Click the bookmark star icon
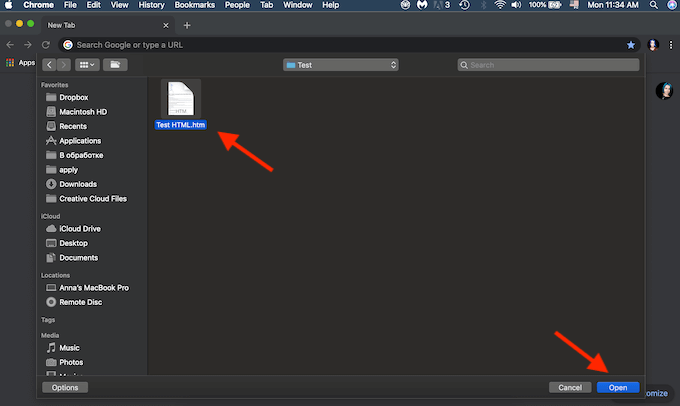The height and width of the screenshot is (406, 680). click(x=631, y=45)
